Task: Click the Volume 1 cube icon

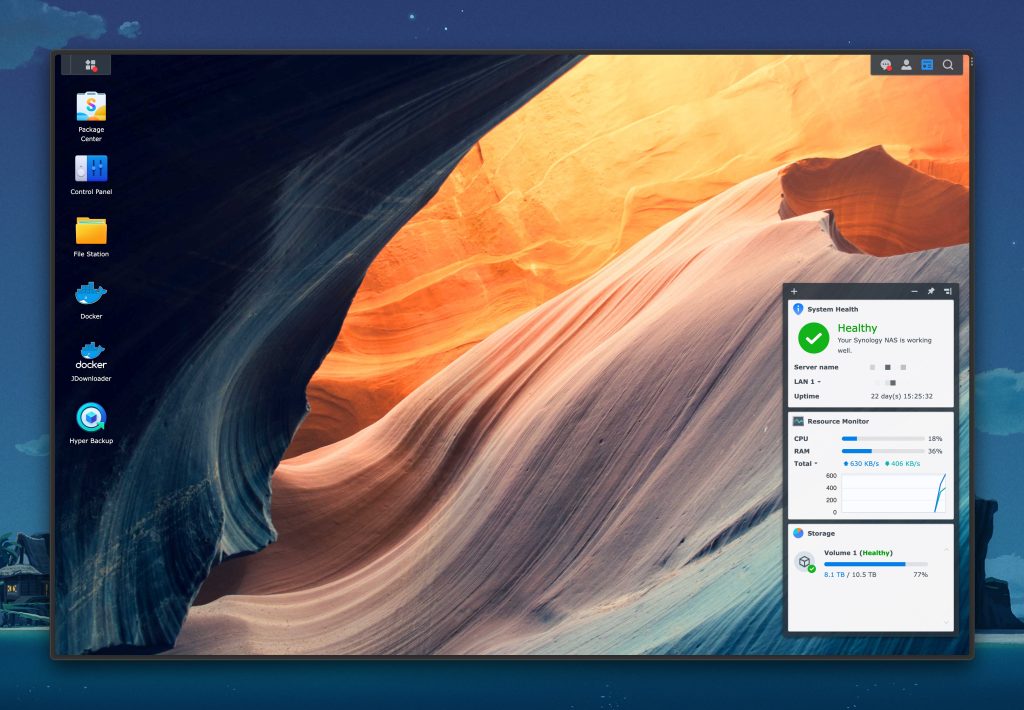Action: pyautogui.click(x=805, y=562)
